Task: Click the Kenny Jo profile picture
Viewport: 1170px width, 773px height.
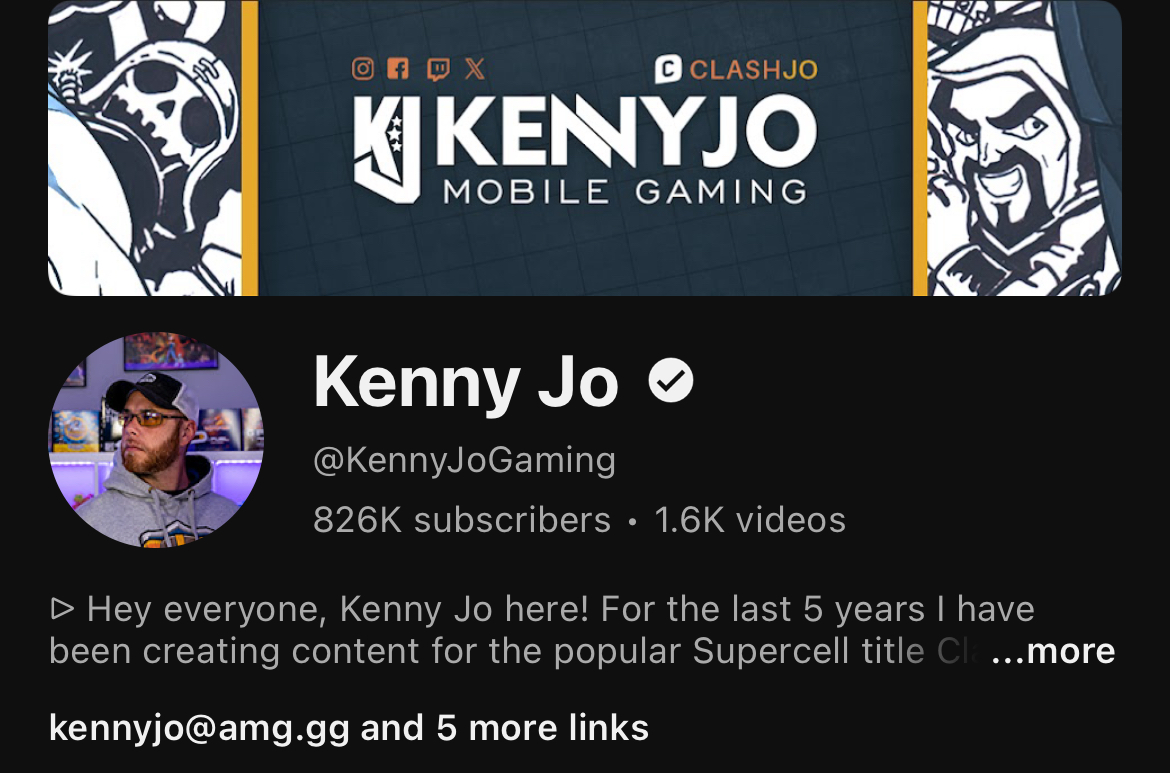Action: 156,440
